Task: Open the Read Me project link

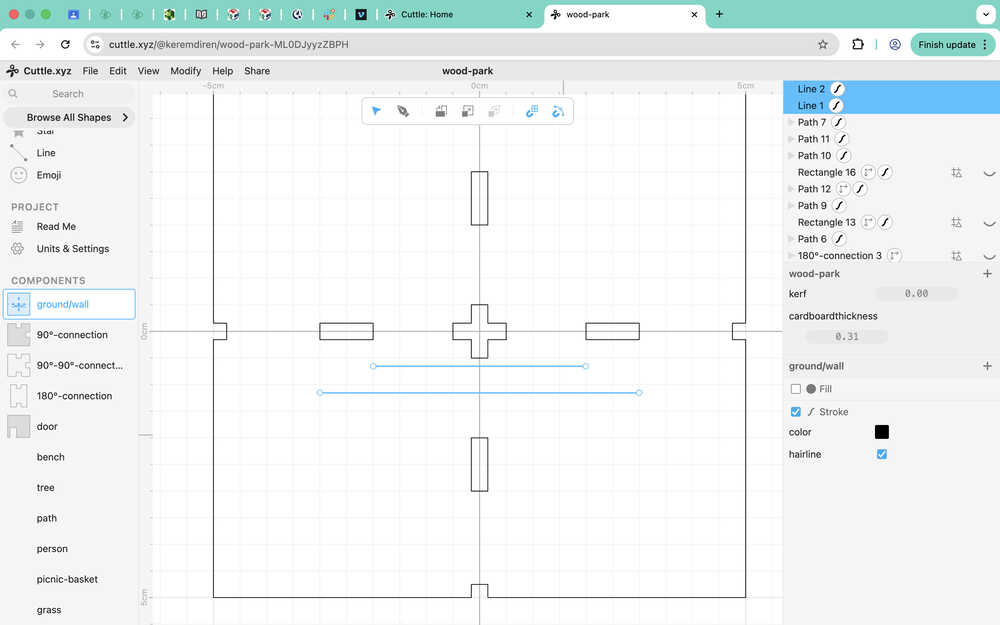Action: coord(56,227)
